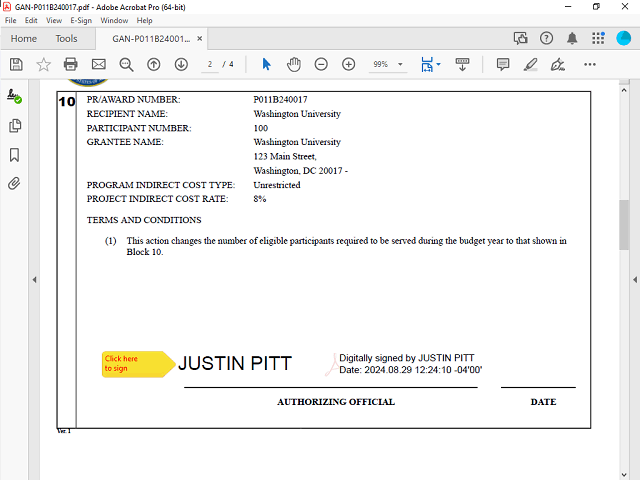Open the E-Sign menu
The height and width of the screenshot is (480, 640).
tap(80, 20)
